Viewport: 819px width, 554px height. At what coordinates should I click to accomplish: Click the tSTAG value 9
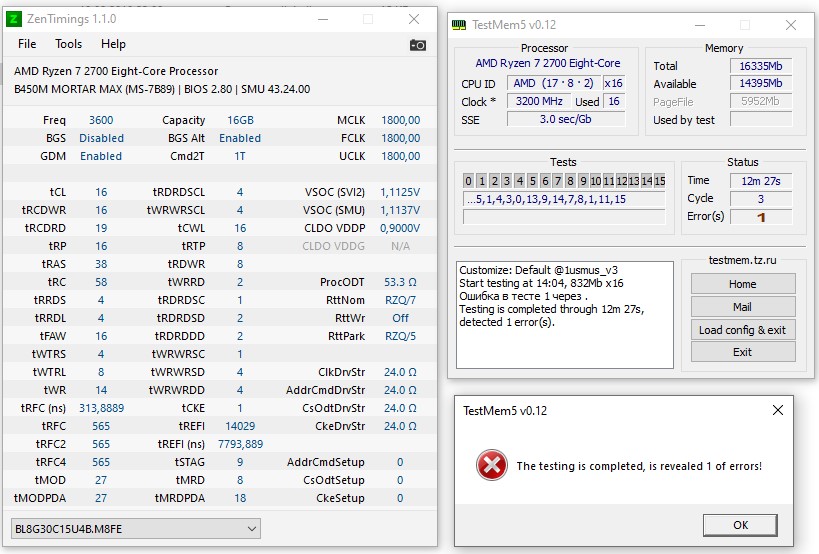point(240,462)
